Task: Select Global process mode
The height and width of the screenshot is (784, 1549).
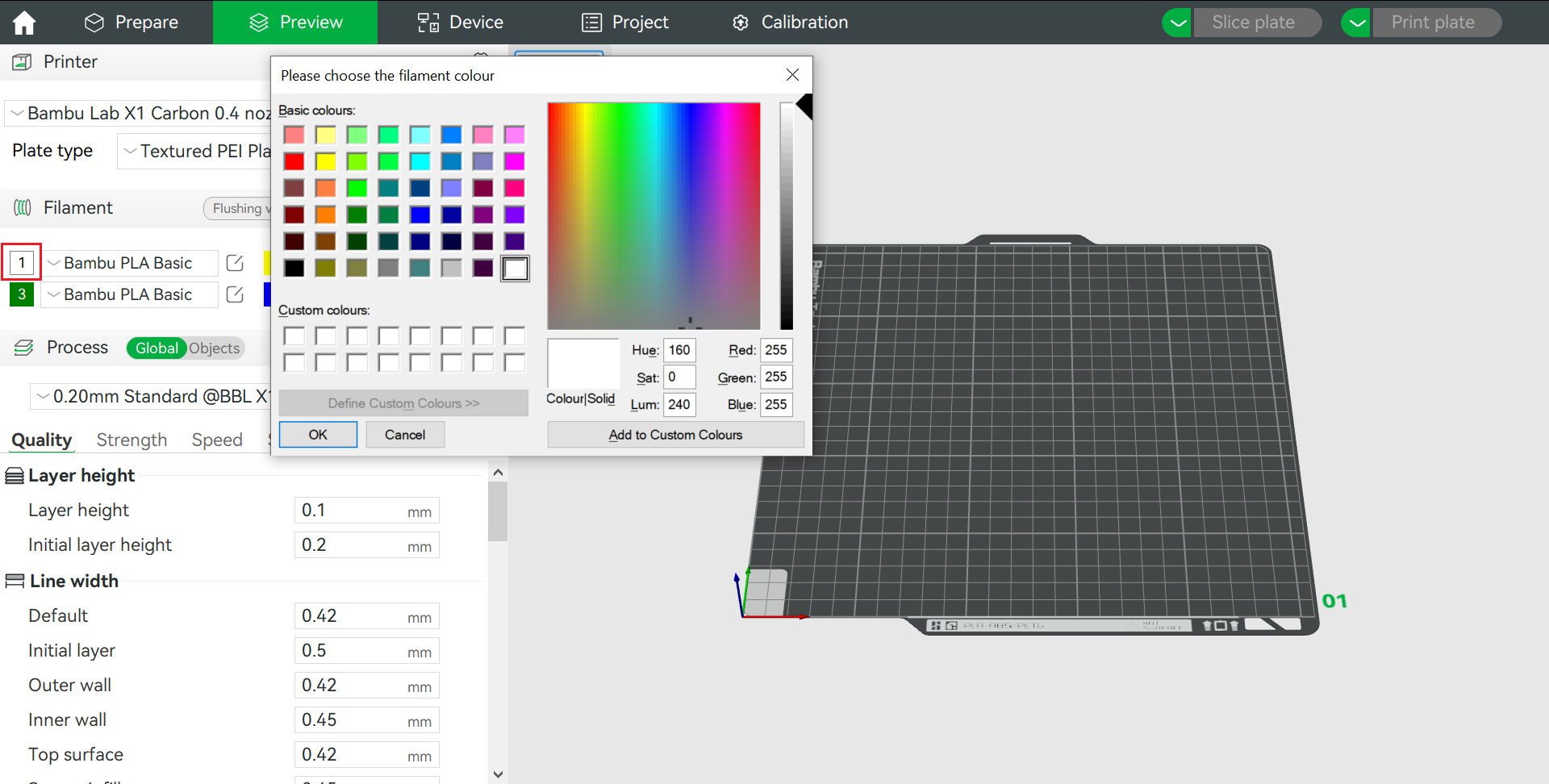Action: click(x=157, y=348)
